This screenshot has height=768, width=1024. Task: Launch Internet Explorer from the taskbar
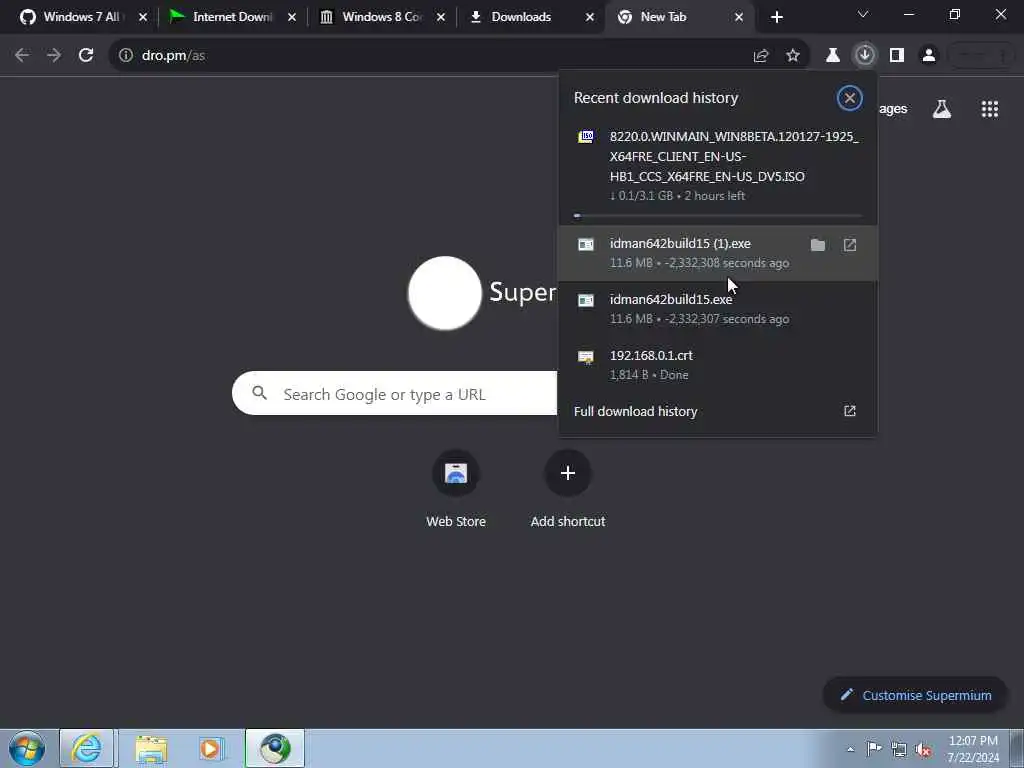point(86,748)
